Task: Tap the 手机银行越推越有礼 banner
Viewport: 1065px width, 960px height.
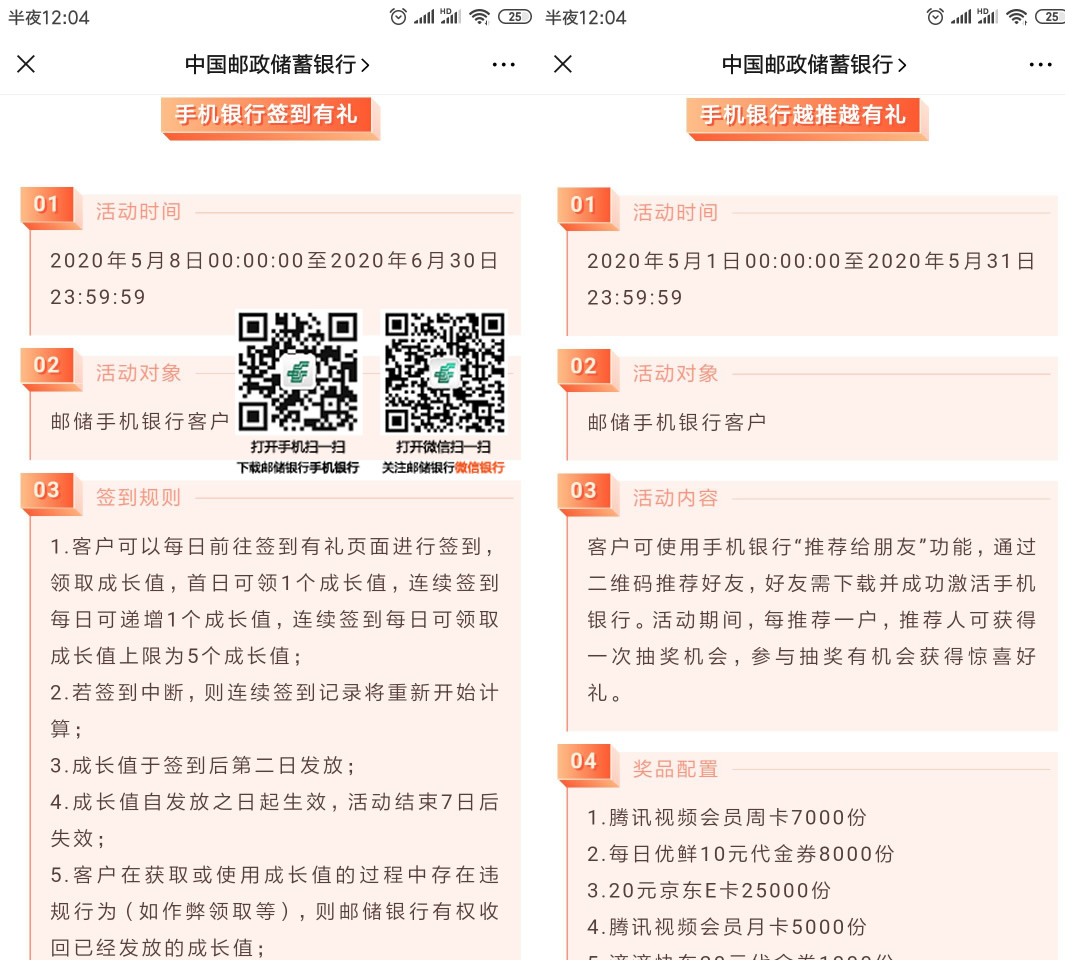Action: [x=806, y=118]
